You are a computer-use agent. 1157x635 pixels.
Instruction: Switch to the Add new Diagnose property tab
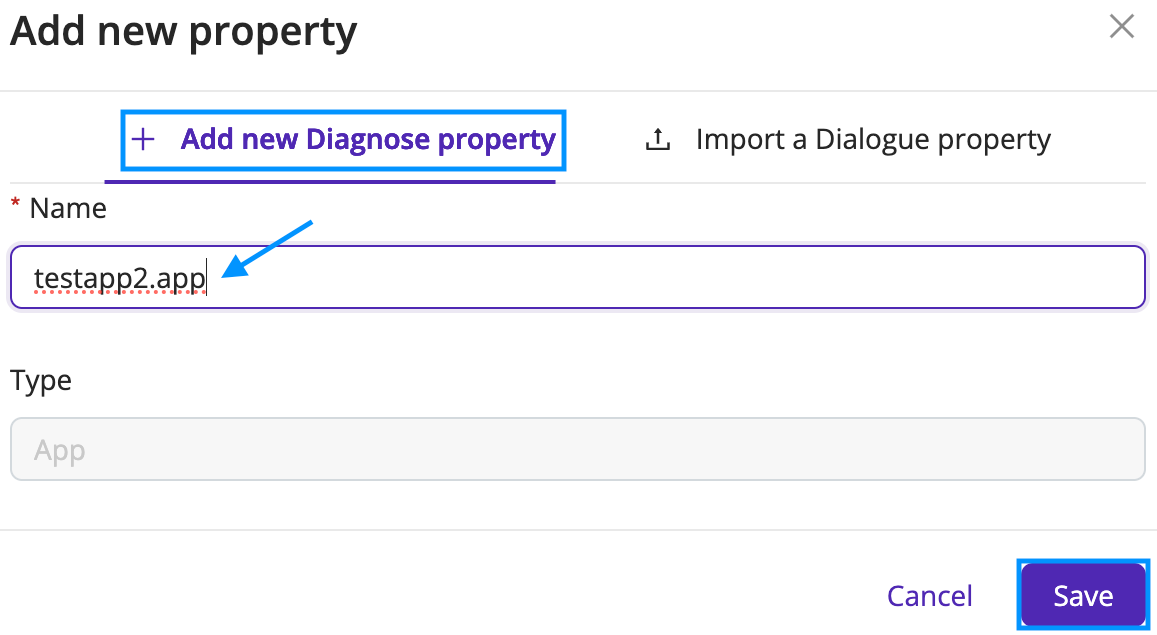tap(343, 139)
